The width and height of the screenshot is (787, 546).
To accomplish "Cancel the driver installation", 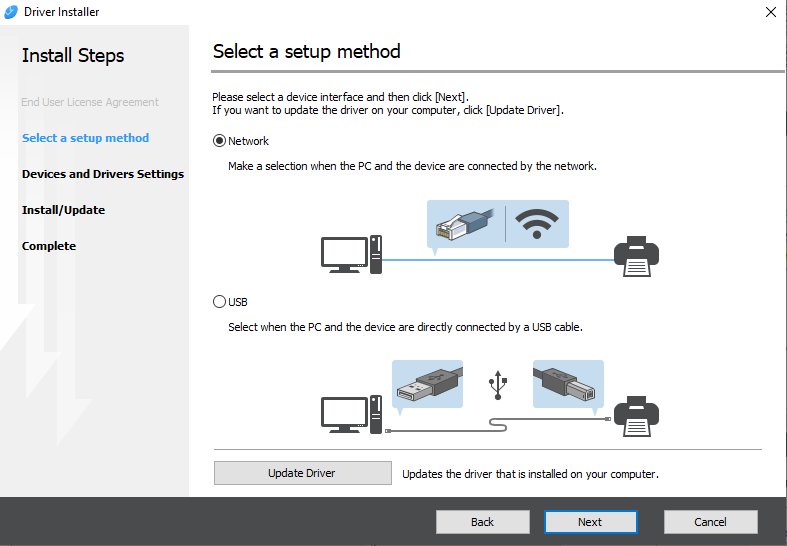I will 710,522.
